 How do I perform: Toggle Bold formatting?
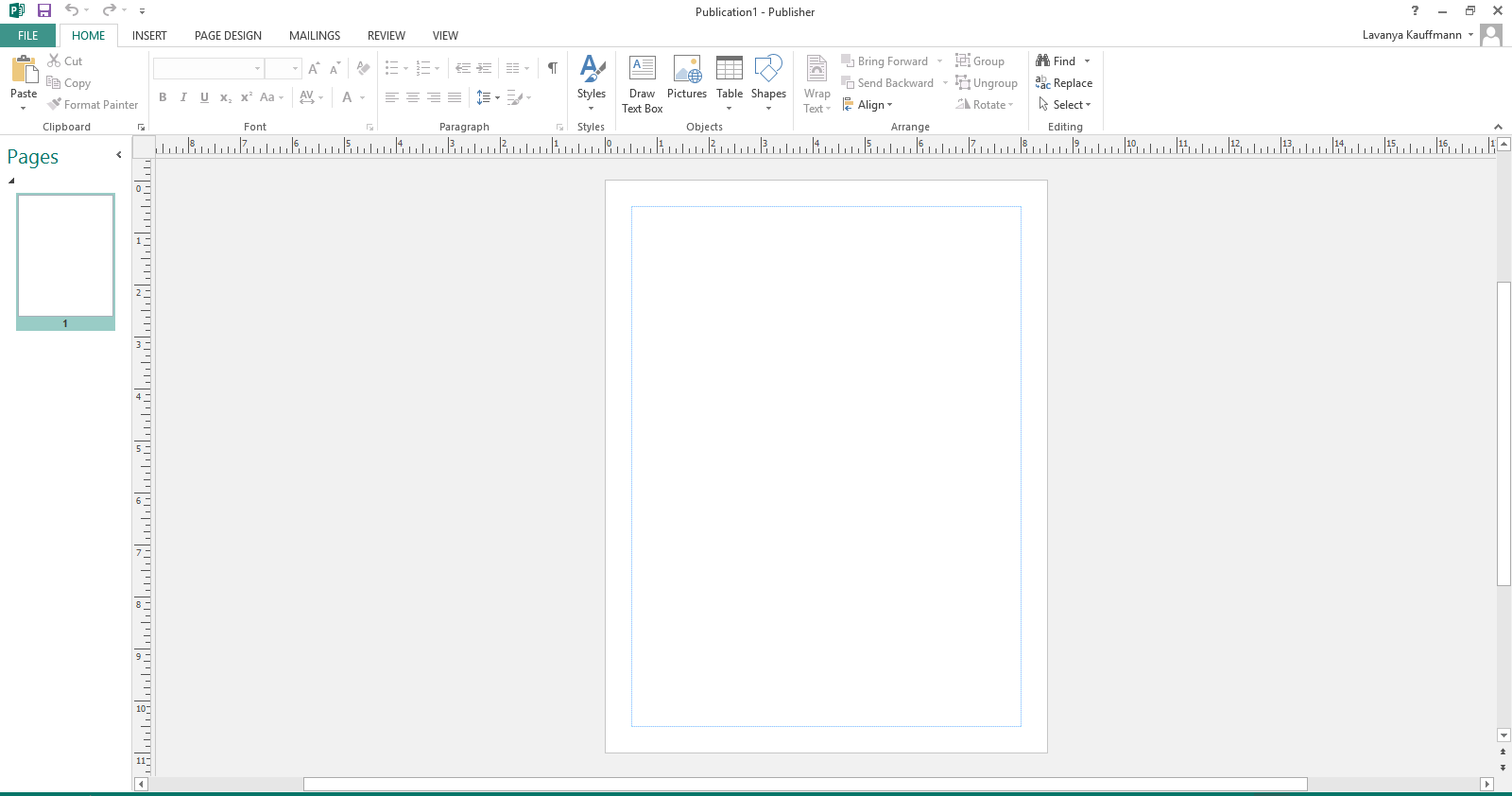click(x=163, y=97)
